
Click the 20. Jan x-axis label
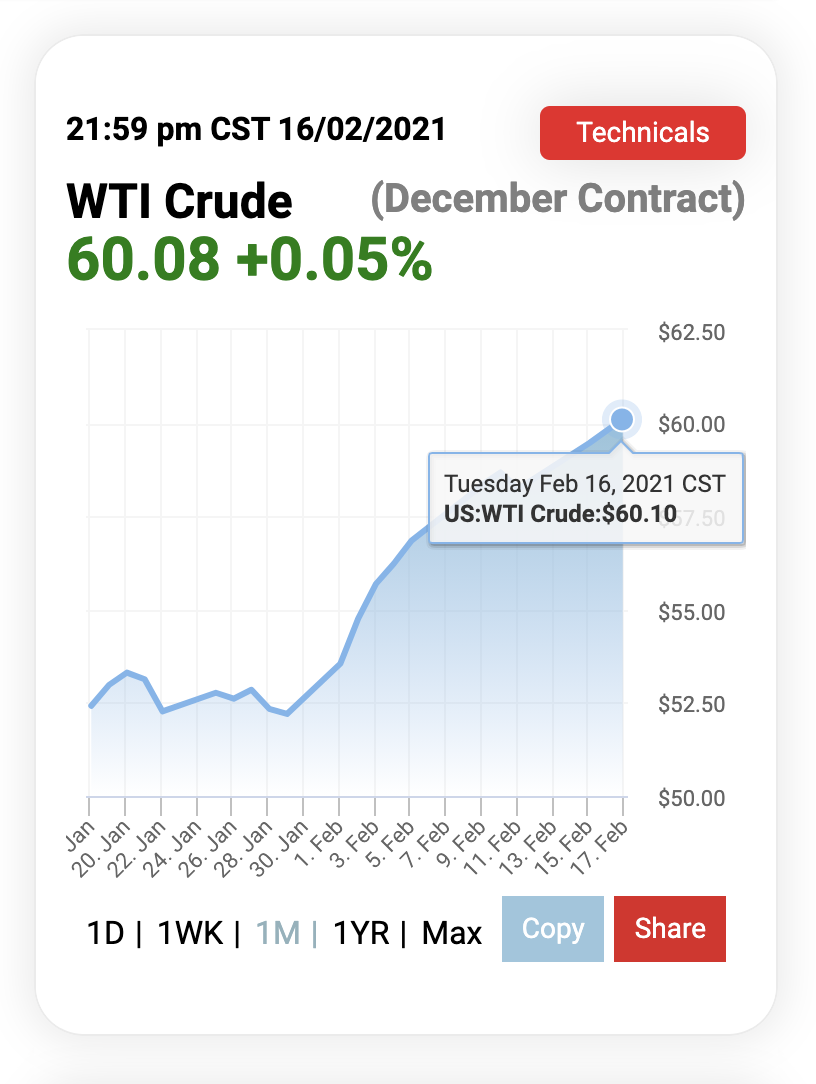coord(104,849)
